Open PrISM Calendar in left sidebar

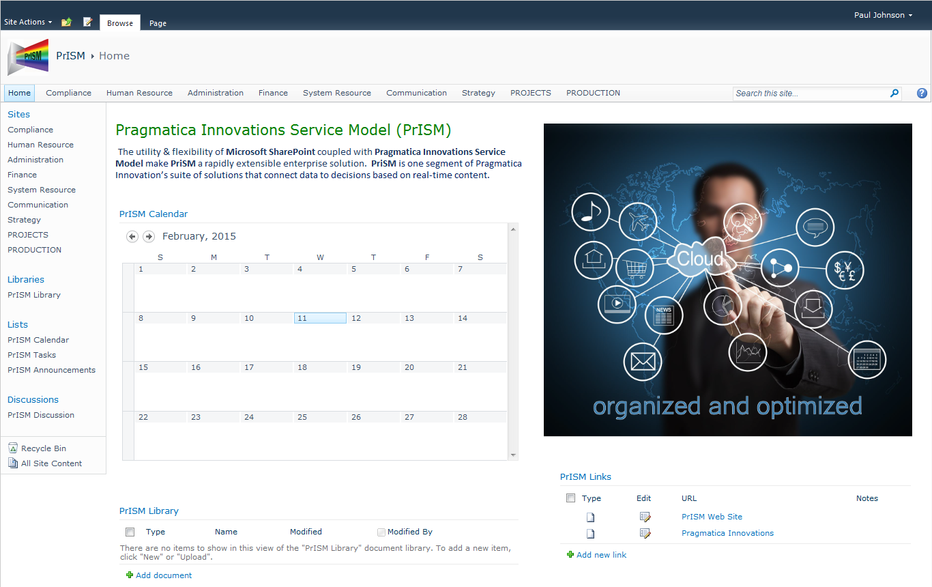[x=38, y=340]
